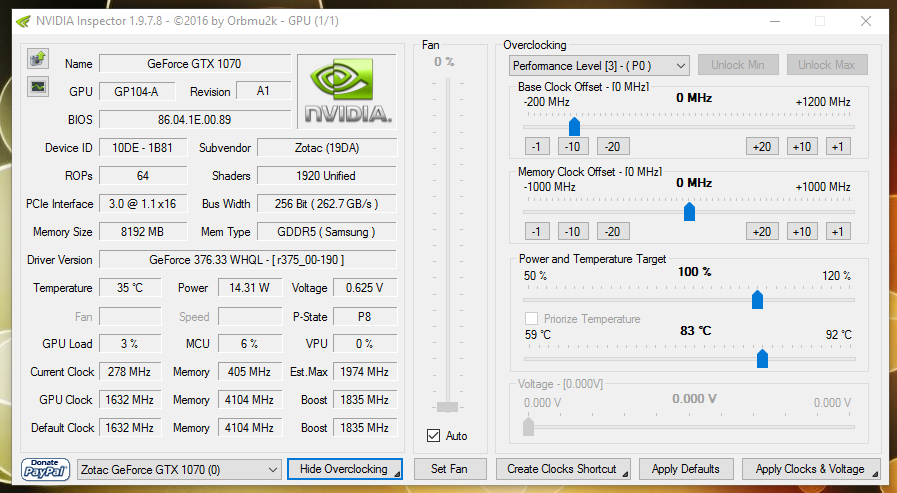
Task: Click the Bus Width value 256 Bit
Action: (327, 204)
